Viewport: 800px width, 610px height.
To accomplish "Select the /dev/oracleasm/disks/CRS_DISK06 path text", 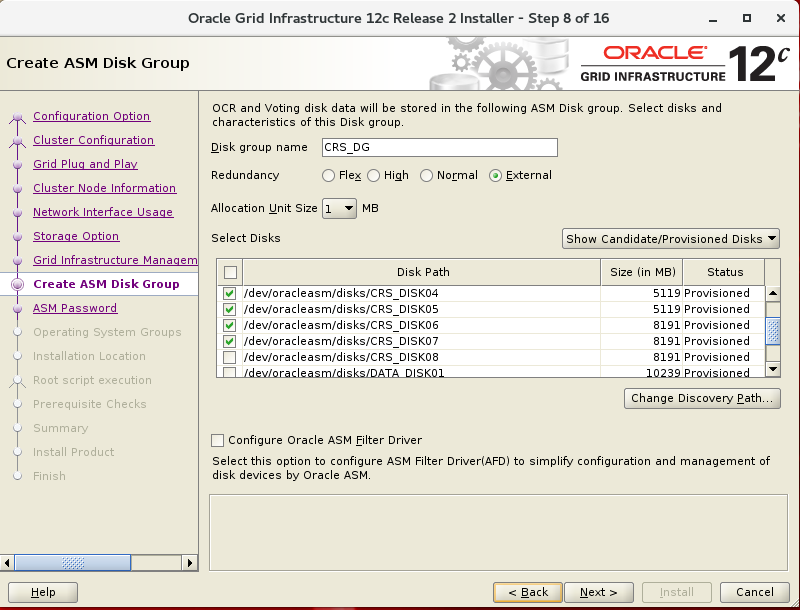I will tap(341, 325).
